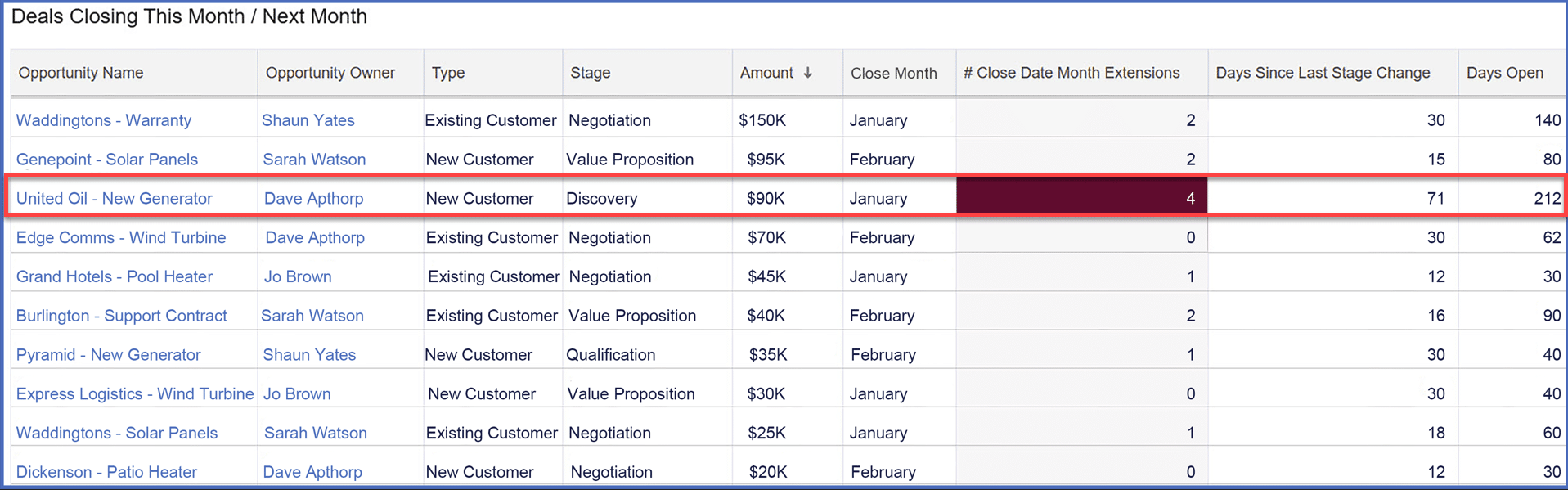Sort by # Close Date Month Extensions header
1568x490 pixels.
pos(1072,73)
